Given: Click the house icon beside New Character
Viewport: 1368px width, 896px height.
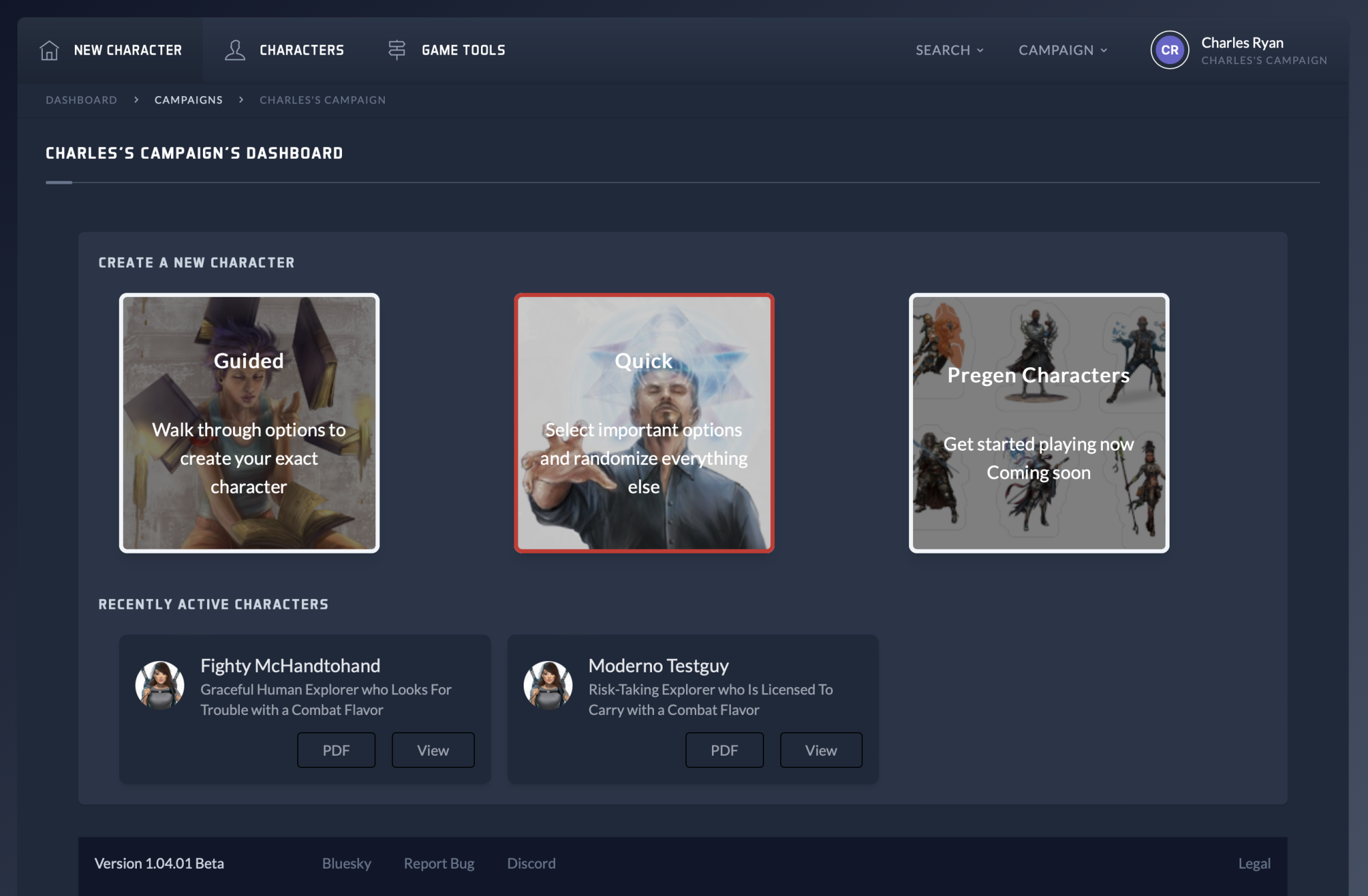Looking at the screenshot, I should point(49,50).
